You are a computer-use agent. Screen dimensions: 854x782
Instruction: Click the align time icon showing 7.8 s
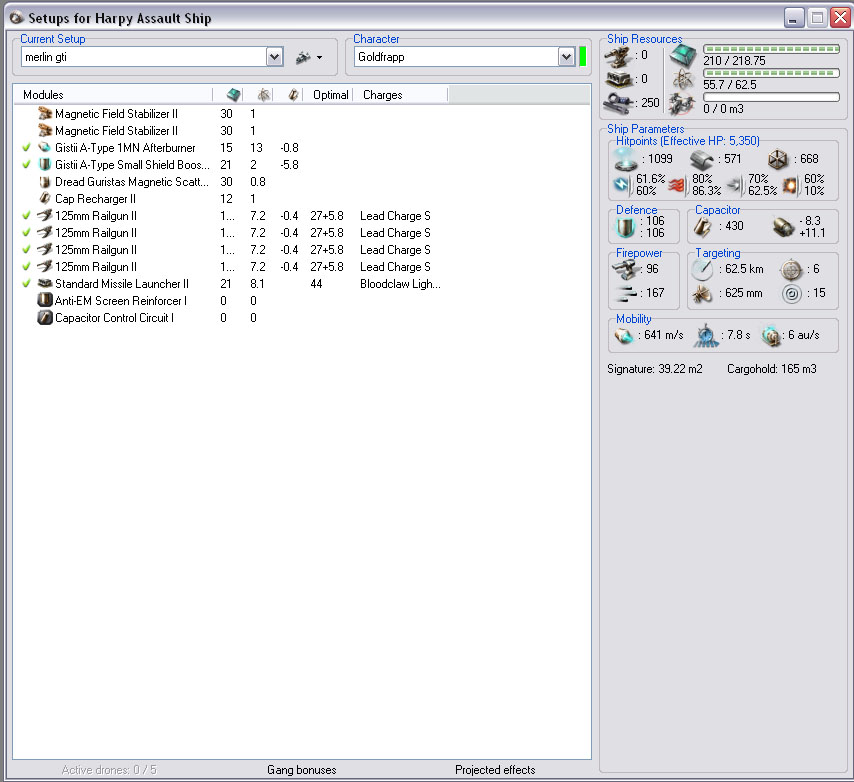coord(706,335)
